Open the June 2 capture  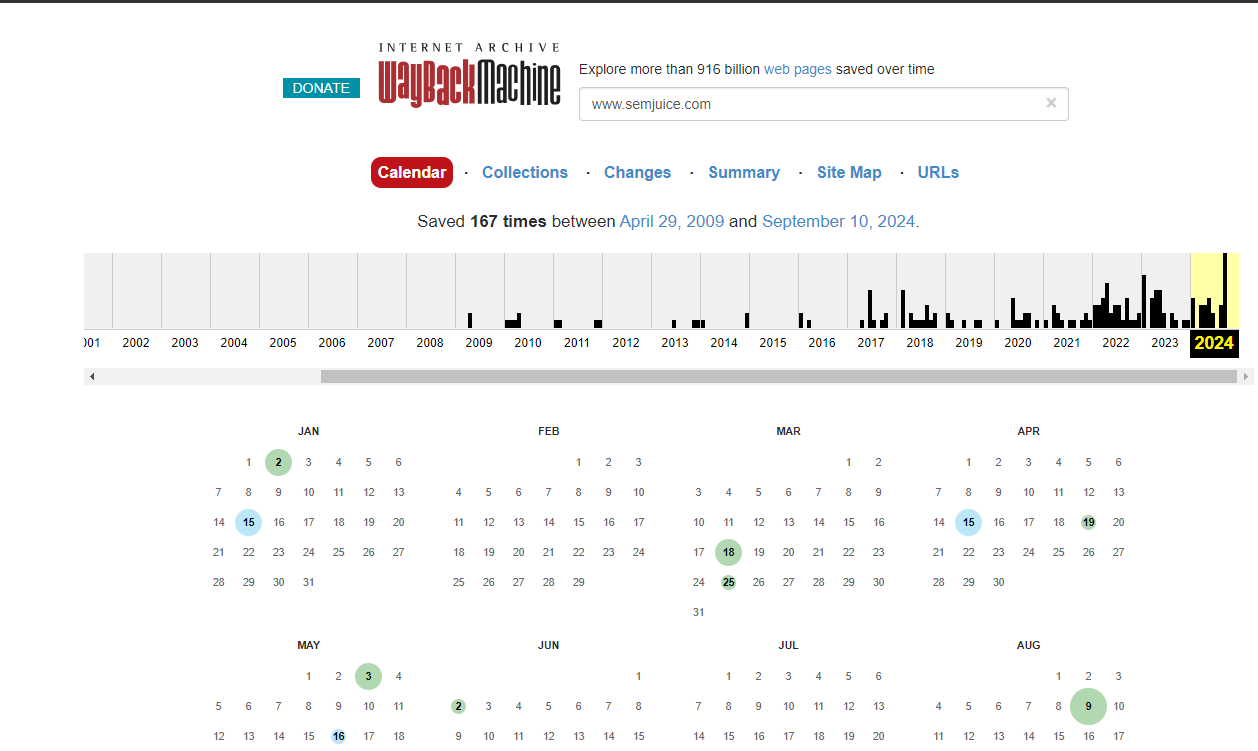click(459, 706)
